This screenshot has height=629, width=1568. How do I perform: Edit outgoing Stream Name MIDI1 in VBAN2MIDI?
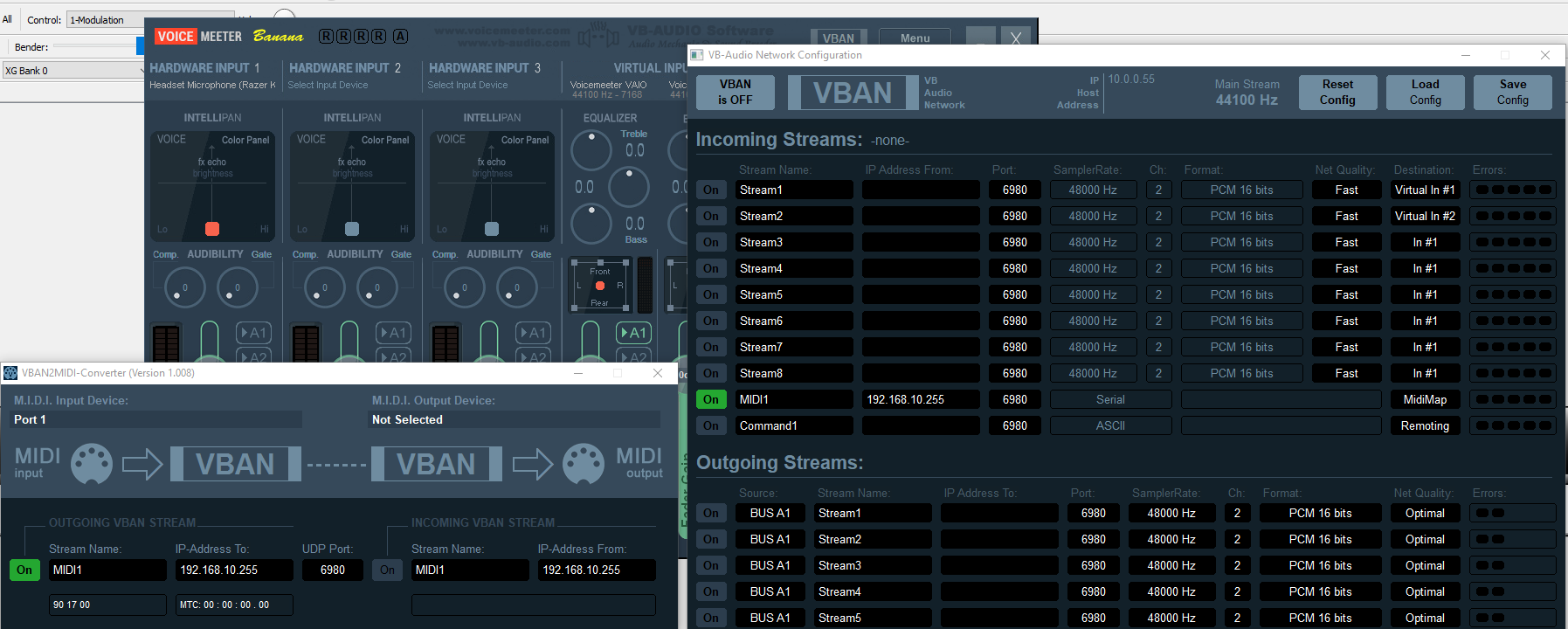[x=107, y=570]
